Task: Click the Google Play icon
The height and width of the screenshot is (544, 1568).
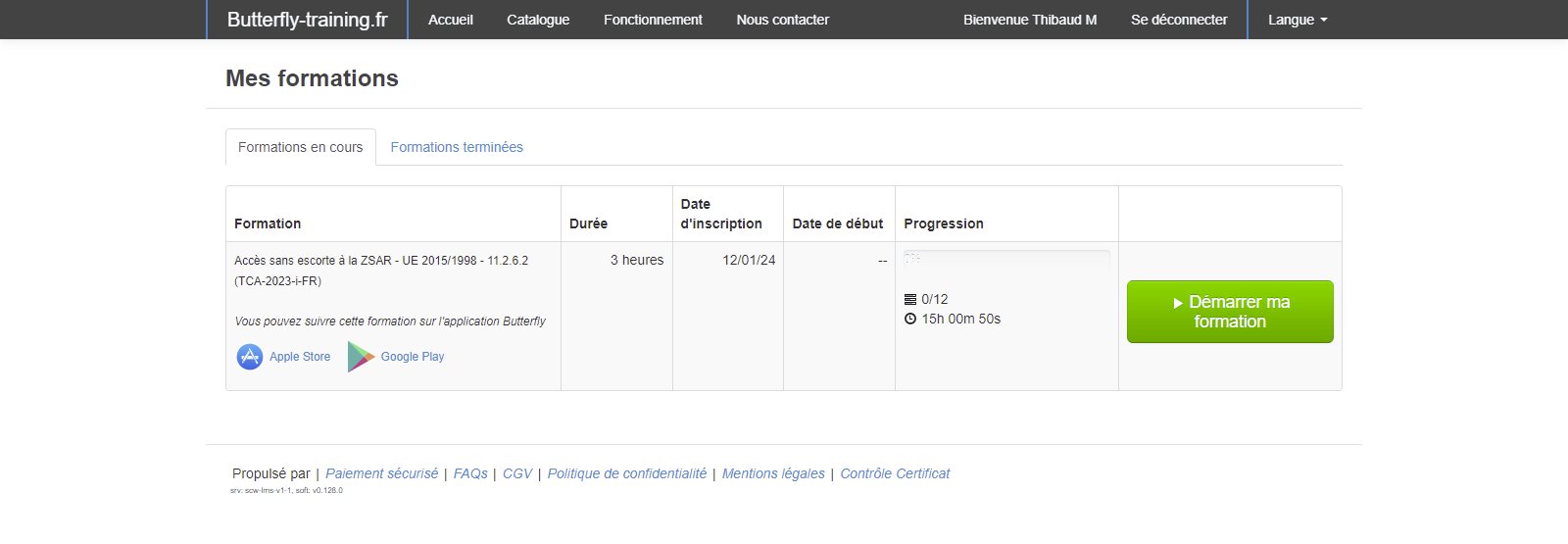Action: tap(361, 357)
